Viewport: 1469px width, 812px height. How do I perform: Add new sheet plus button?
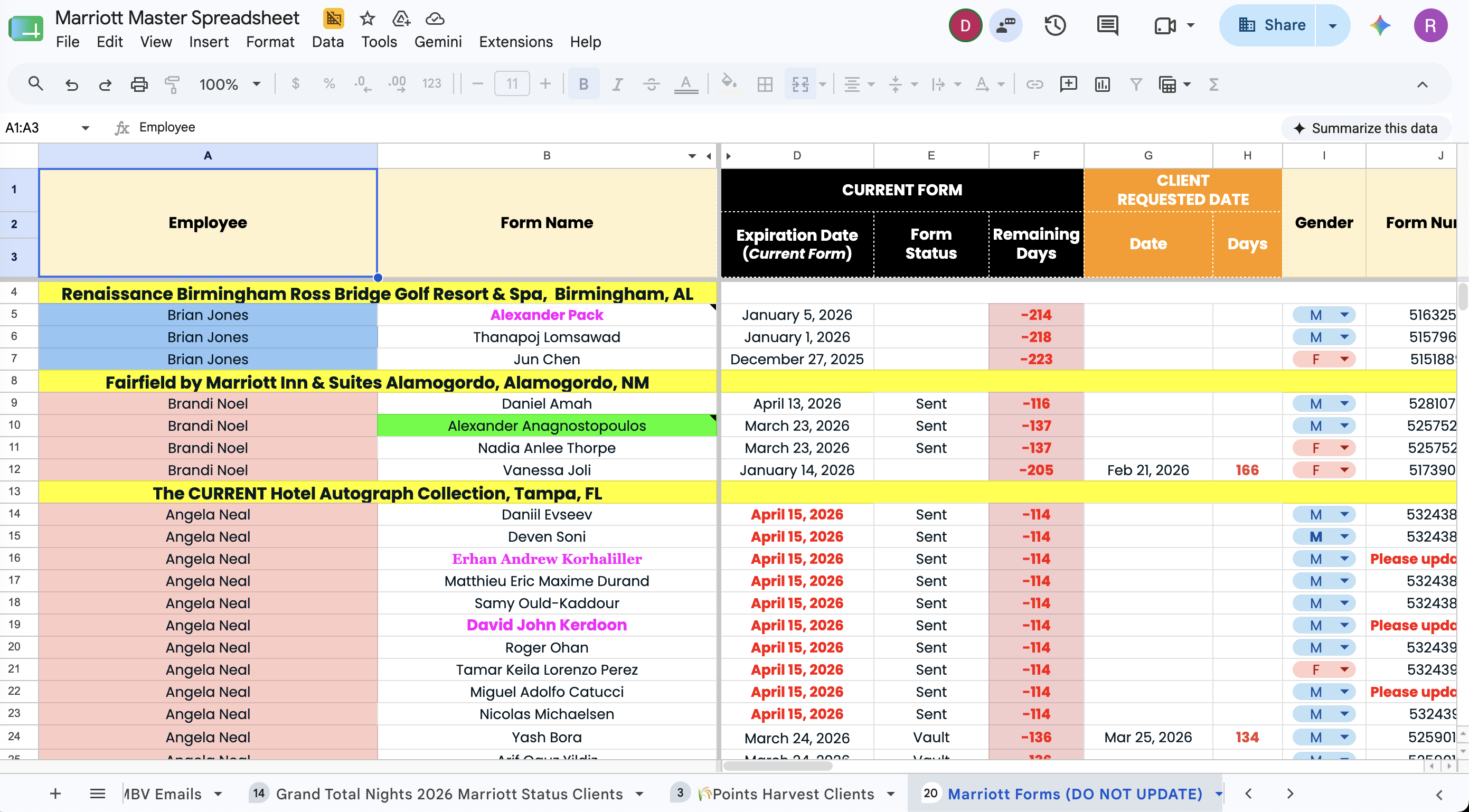click(55, 793)
